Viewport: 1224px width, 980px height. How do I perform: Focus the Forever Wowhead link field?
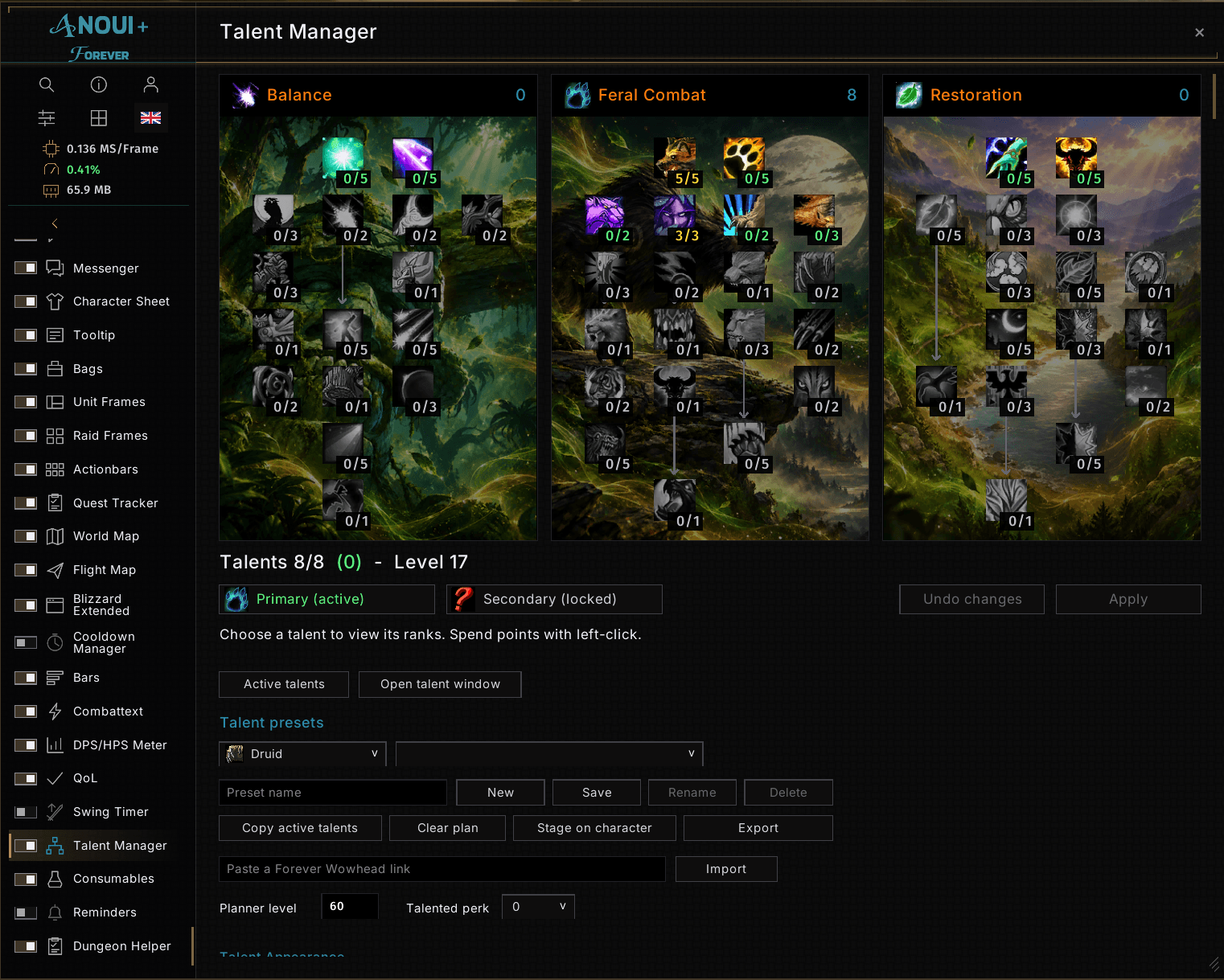pos(442,869)
